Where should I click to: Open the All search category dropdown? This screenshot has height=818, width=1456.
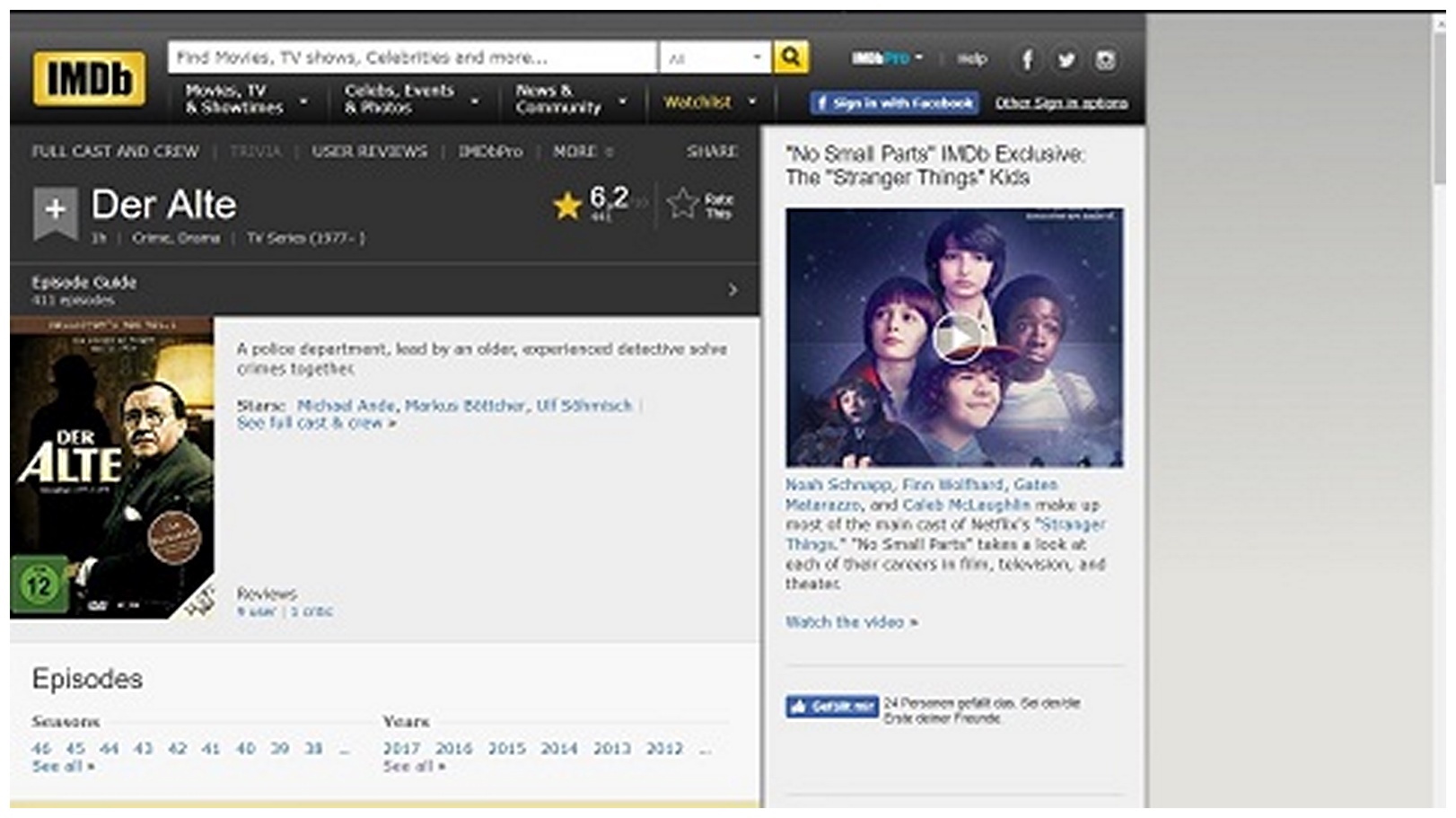click(715, 57)
